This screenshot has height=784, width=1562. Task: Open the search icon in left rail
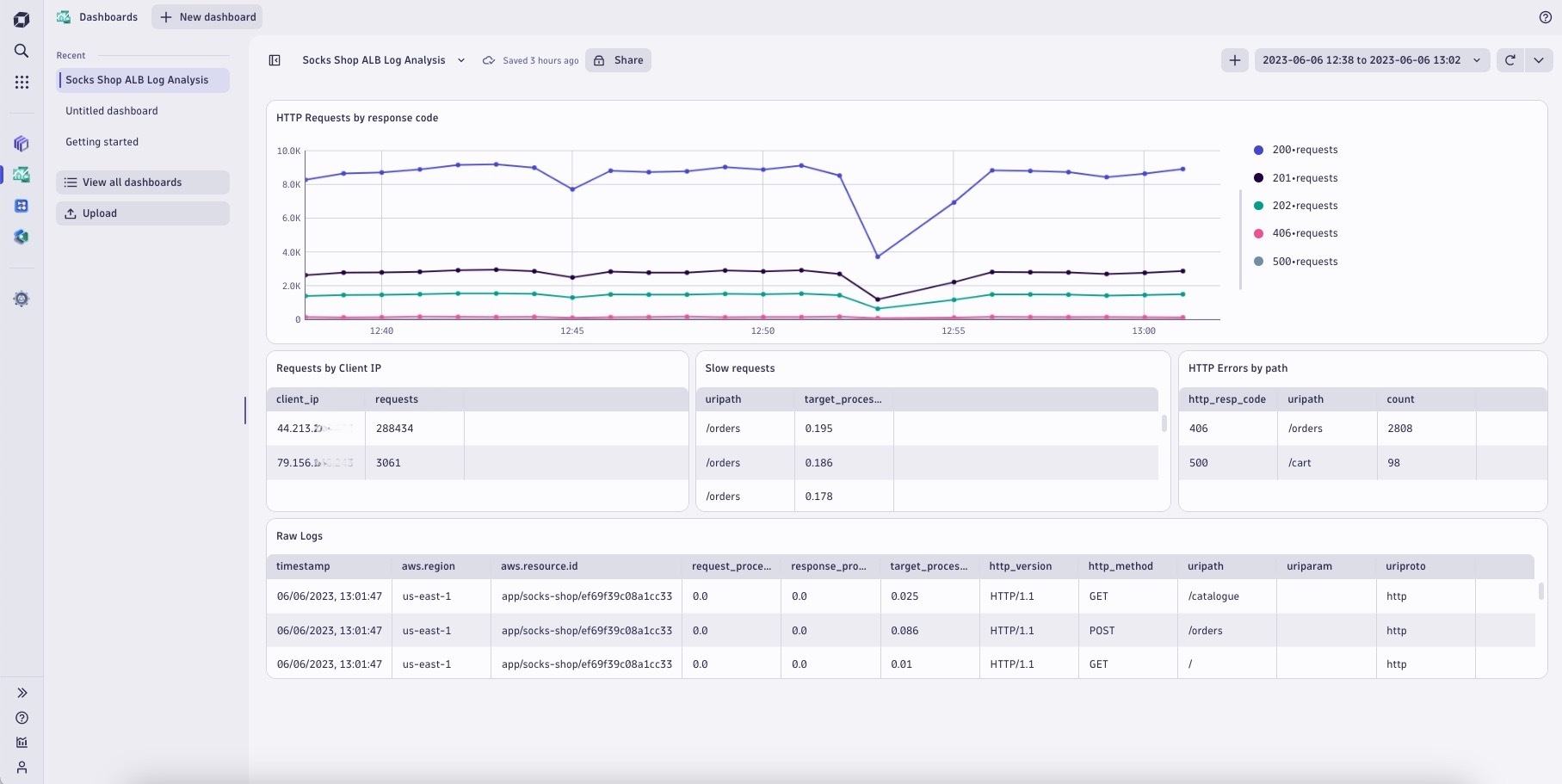[x=22, y=51]
